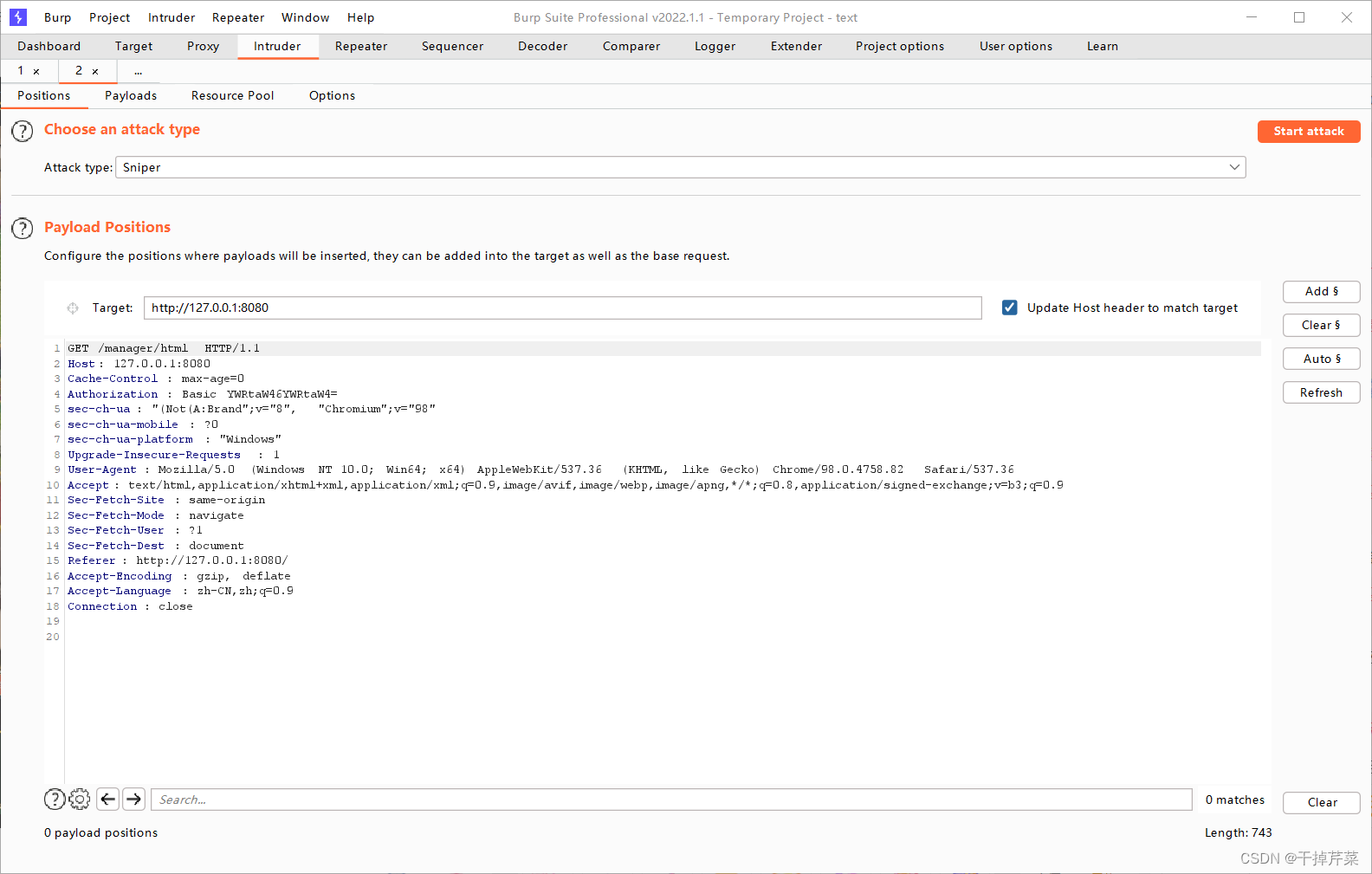Go to previous search match arrow

(x=107, y=800)
